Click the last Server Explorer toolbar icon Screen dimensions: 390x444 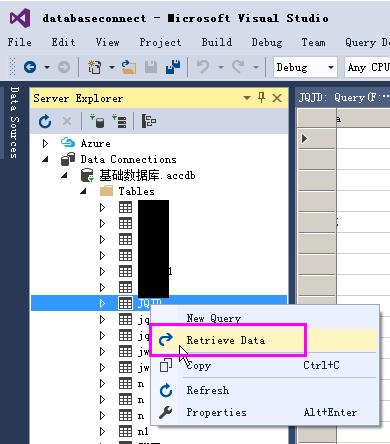tap(149, 121)
